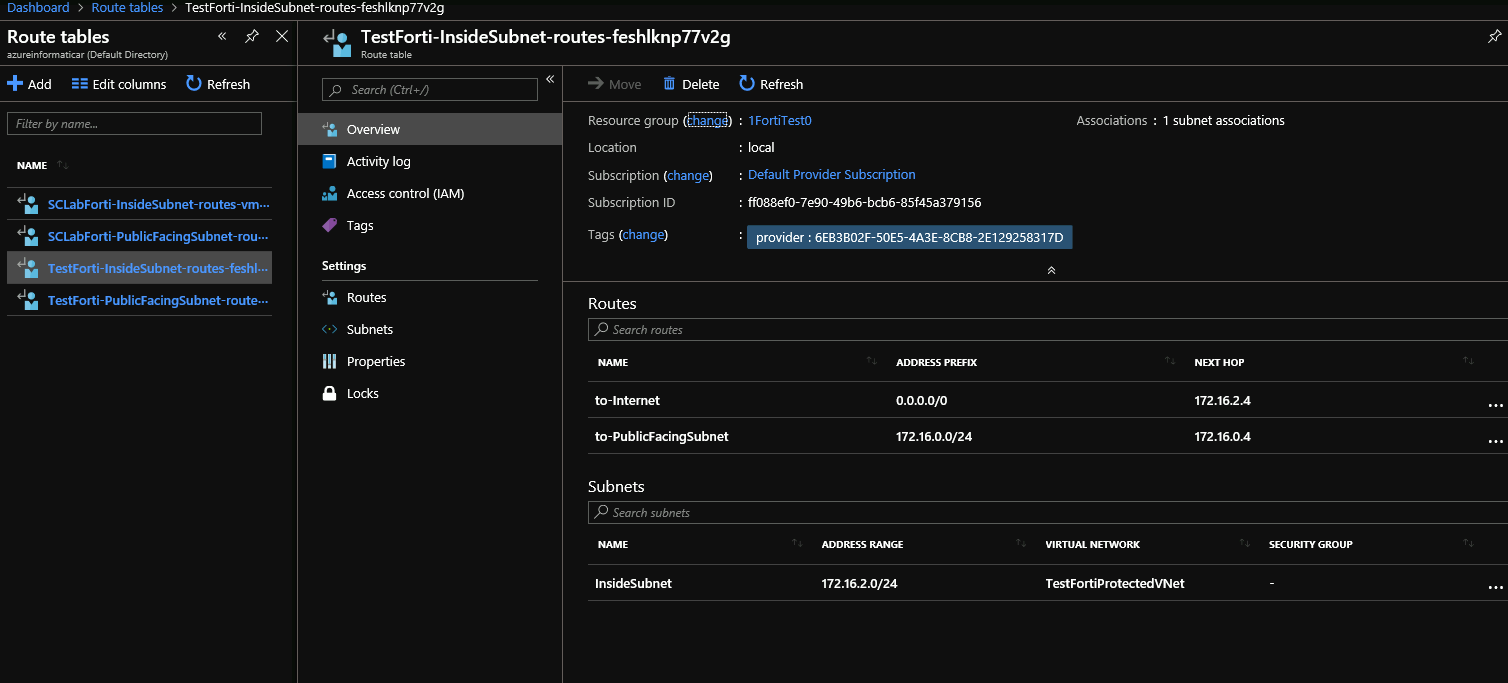
Task: Collapse the resource menu with double chevron
Action: coord(549,79)
